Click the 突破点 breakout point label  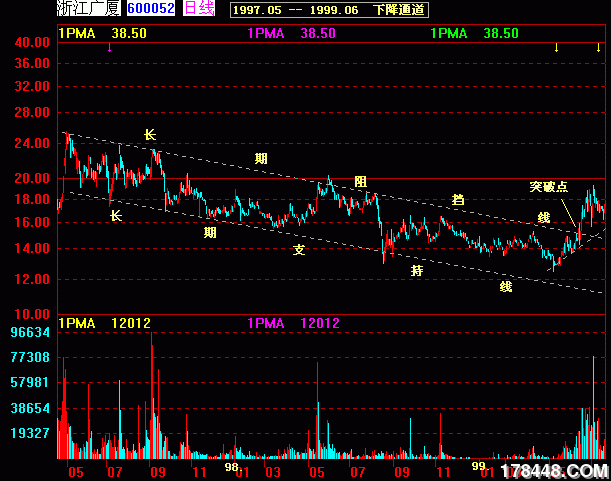click(549, 187)
